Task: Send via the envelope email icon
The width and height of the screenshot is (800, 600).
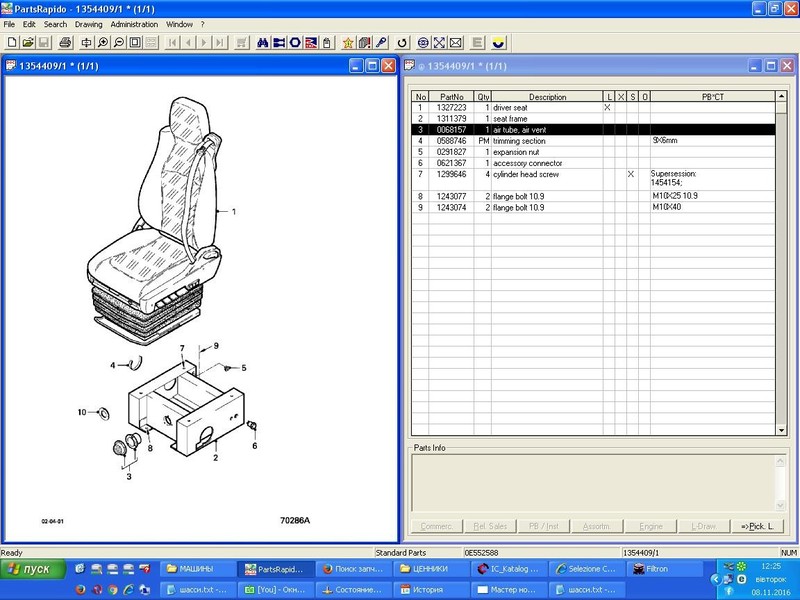Action: (x=455, y=43)
